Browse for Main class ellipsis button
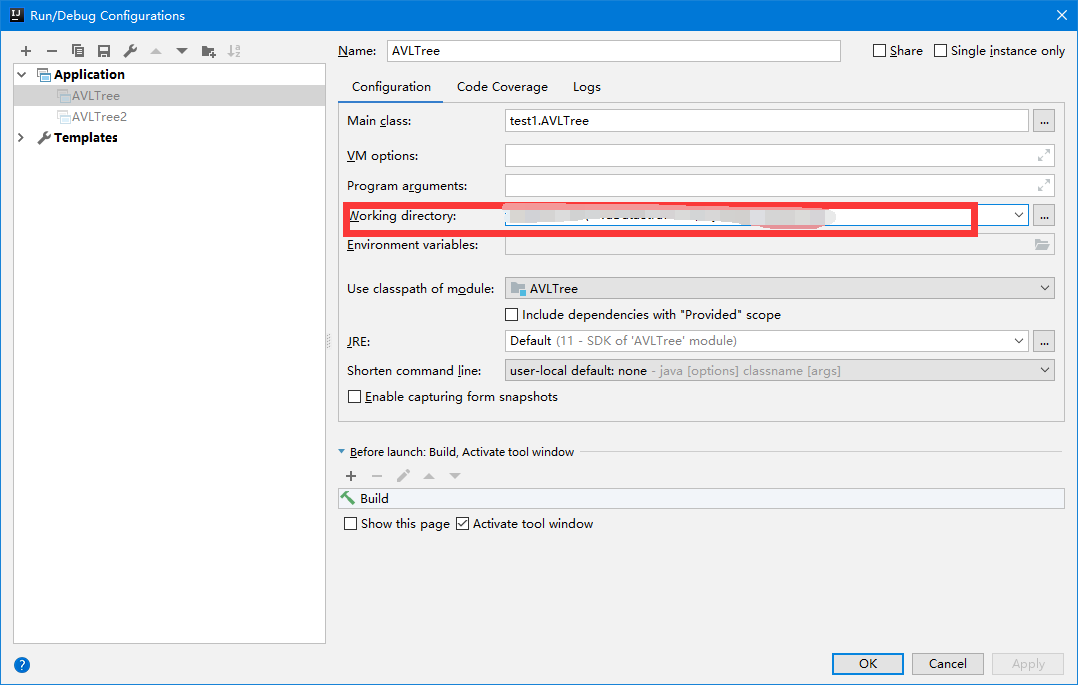The width and height of the screenshot is (1078, 685). click(x=1044, y=121)
